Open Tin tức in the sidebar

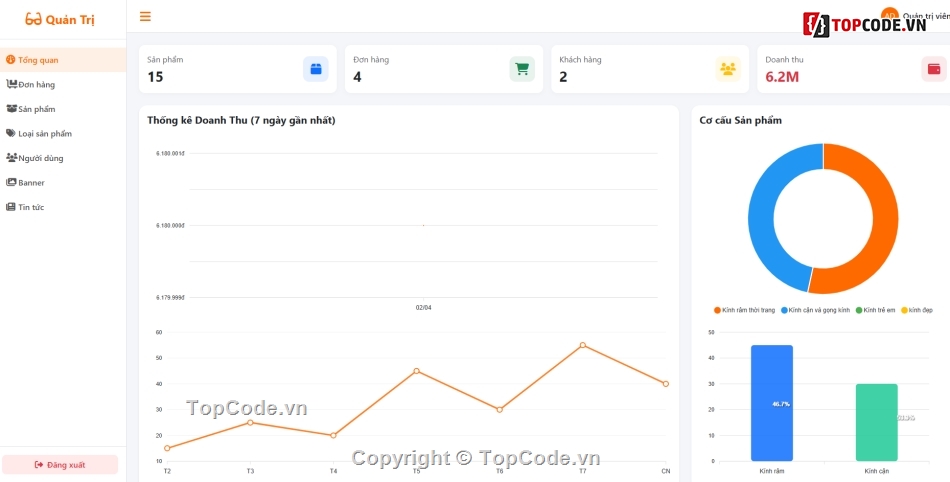tap(63, 207)
